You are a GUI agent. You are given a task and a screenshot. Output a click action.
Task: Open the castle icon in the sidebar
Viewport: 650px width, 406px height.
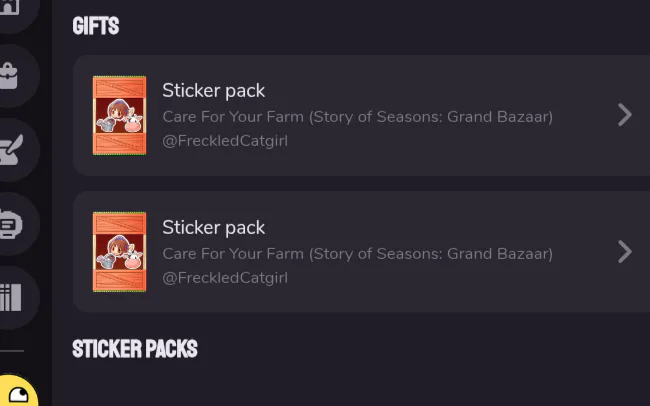click(10, 7)
